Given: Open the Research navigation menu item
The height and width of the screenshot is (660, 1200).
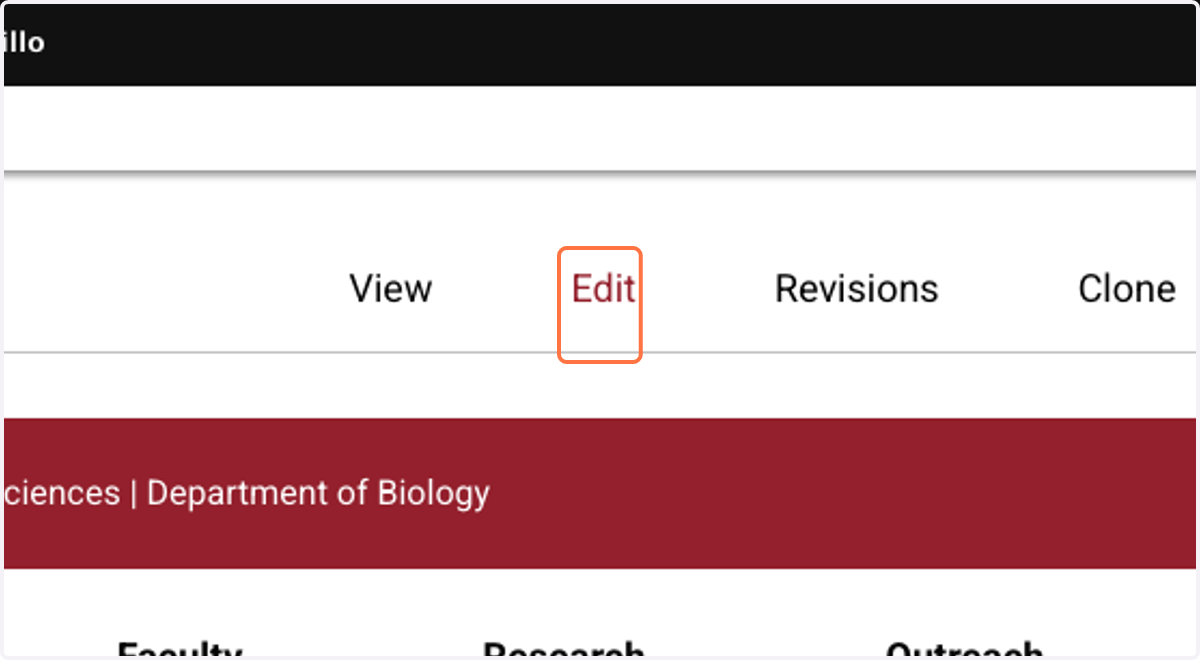Looking at the screenshot, I should point(564,649).
